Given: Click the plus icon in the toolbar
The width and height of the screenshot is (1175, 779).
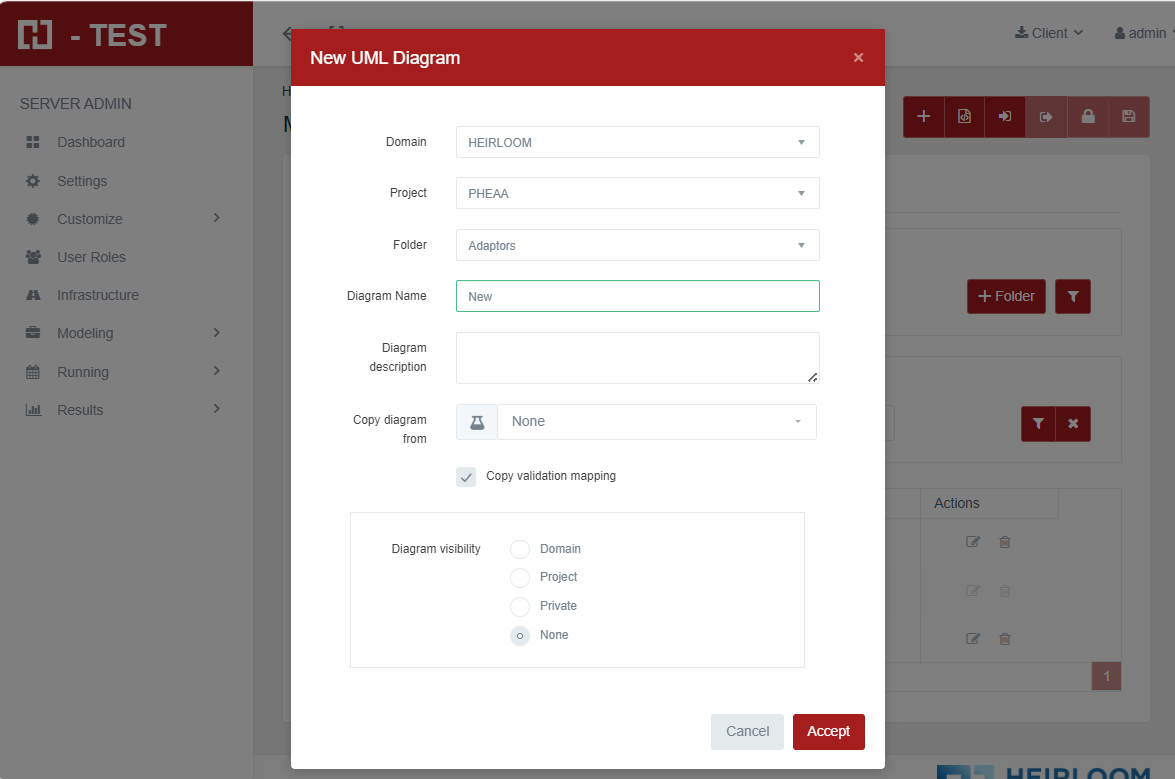Looking at the screenshot, I should (923, 117).
